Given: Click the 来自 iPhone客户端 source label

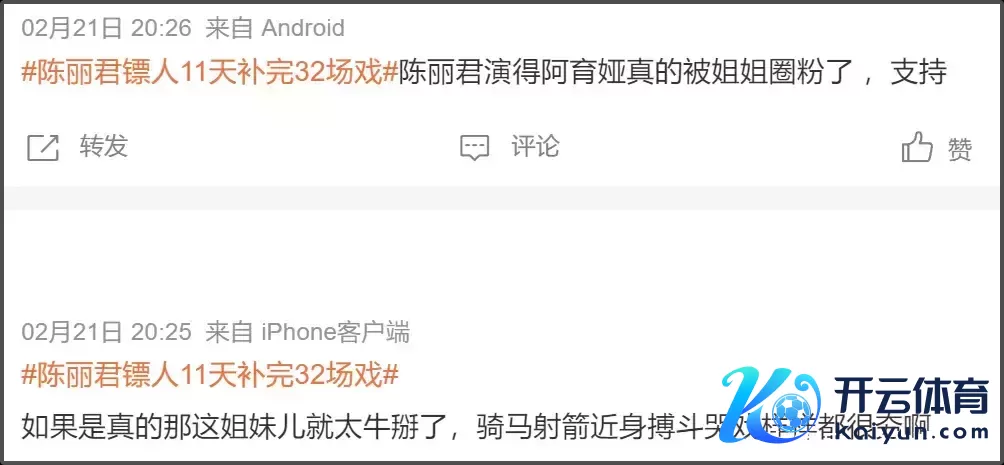Looking at the screenshot, I should (307, 332).
